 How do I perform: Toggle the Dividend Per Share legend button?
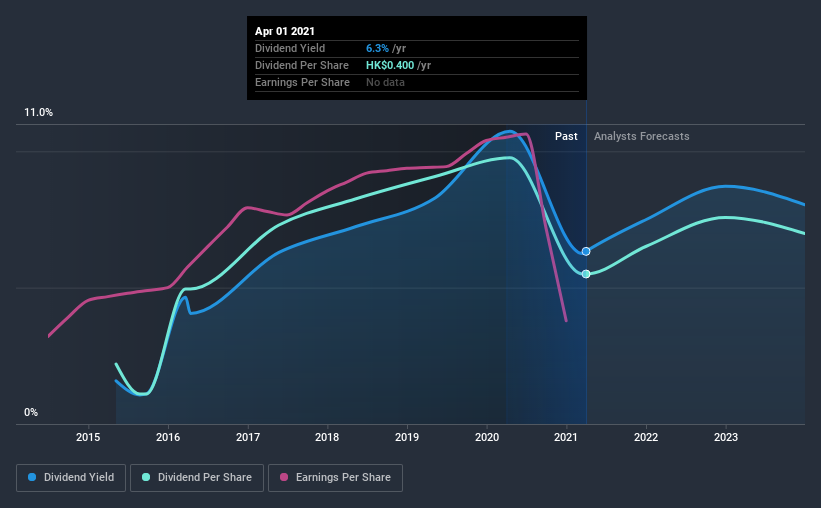pyautogui.click(x=197, y=478)
